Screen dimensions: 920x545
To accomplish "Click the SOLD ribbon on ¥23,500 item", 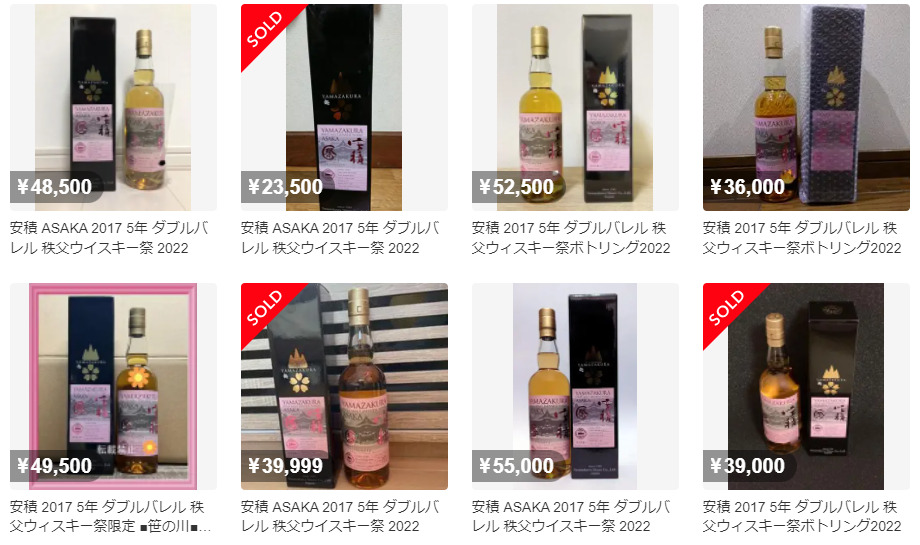I will click(264, 29).
